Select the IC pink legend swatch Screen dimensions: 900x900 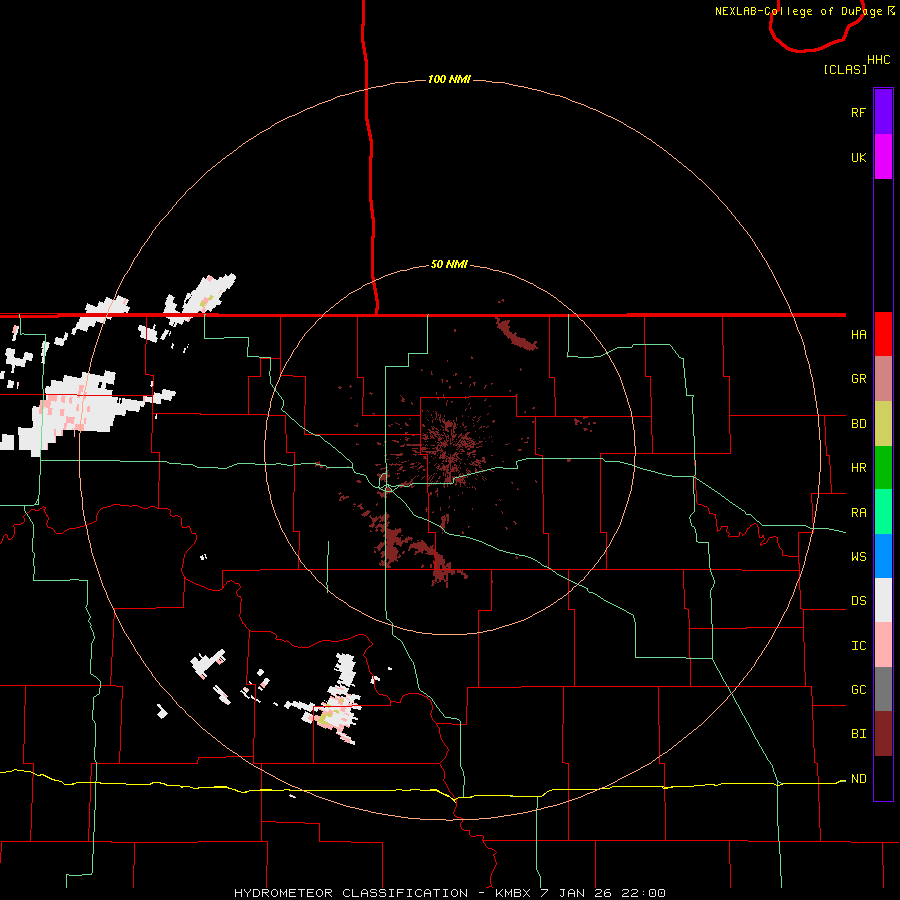[883, 645]
